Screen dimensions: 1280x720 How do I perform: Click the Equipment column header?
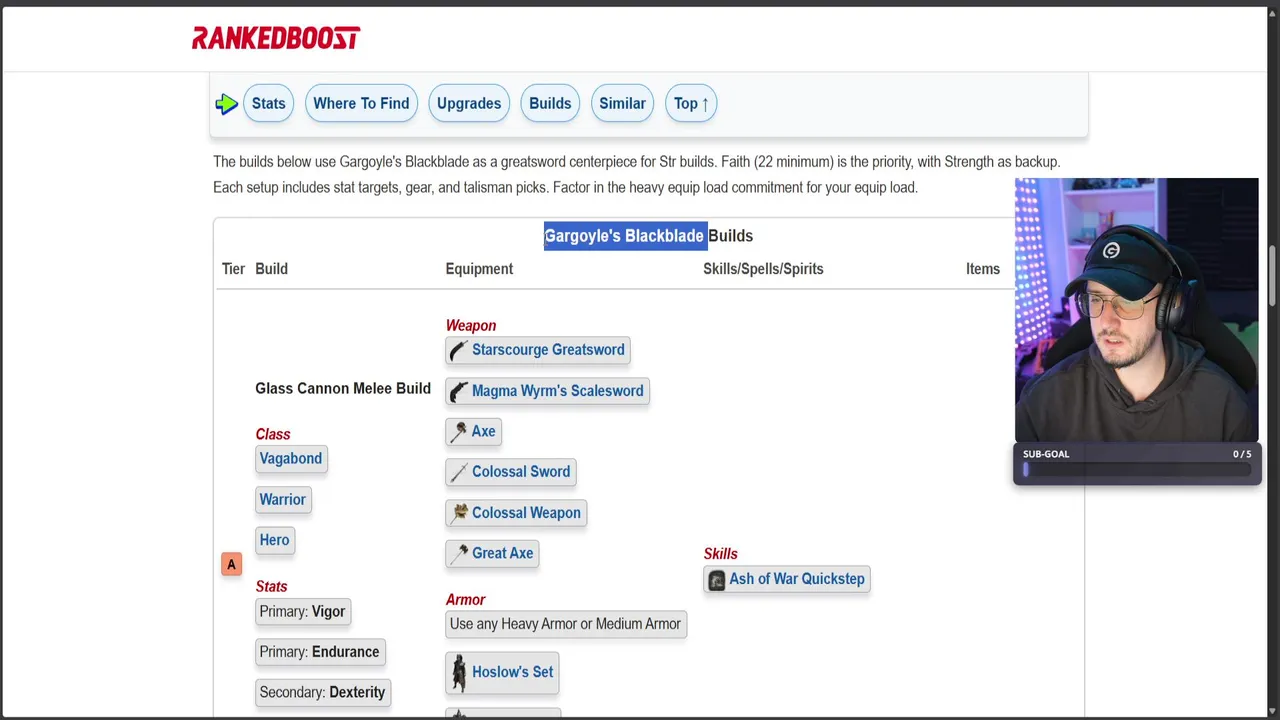tap(479, 269)
